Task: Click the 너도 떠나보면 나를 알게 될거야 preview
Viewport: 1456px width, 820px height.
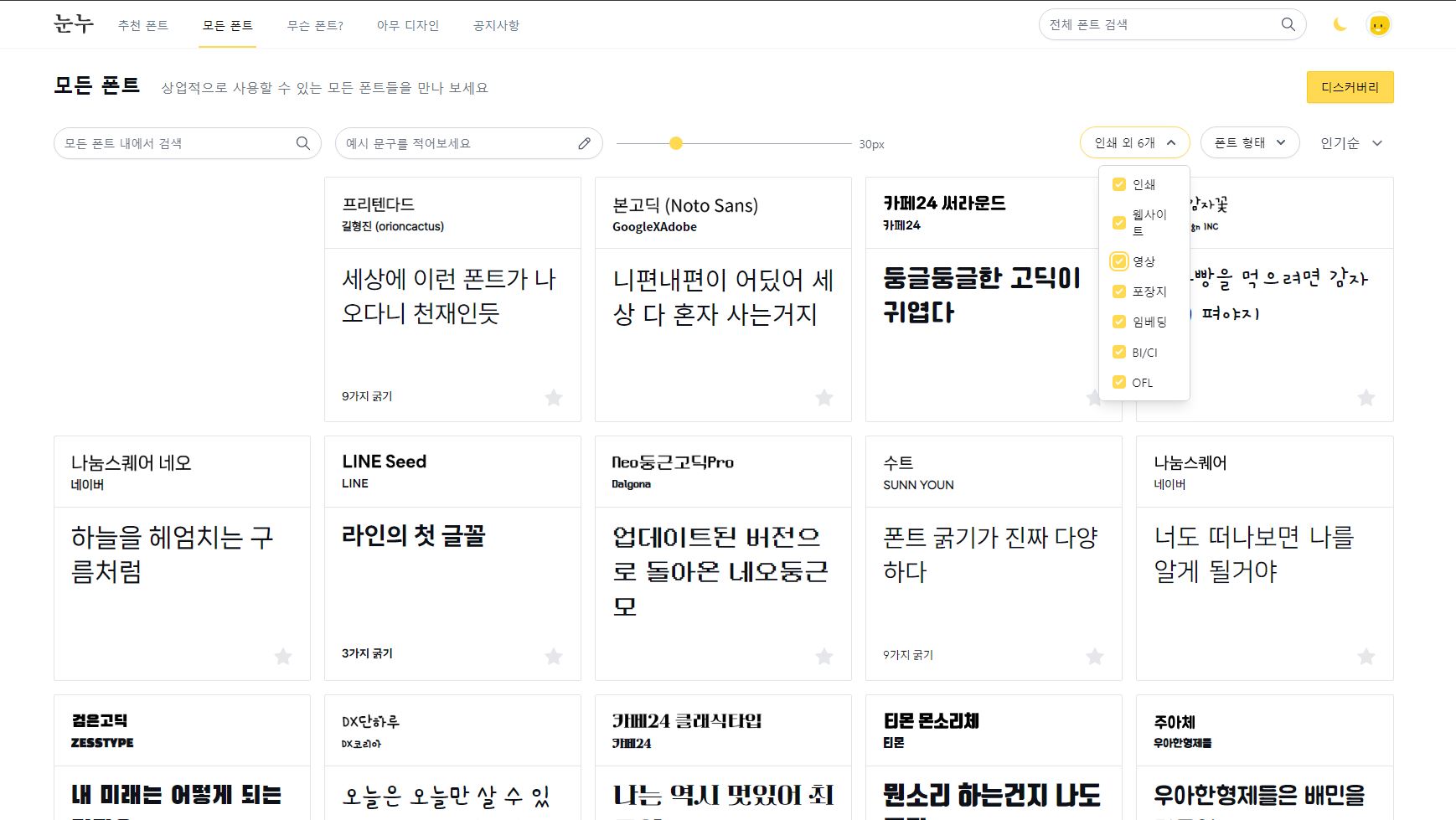Action: pos(1253,554)
